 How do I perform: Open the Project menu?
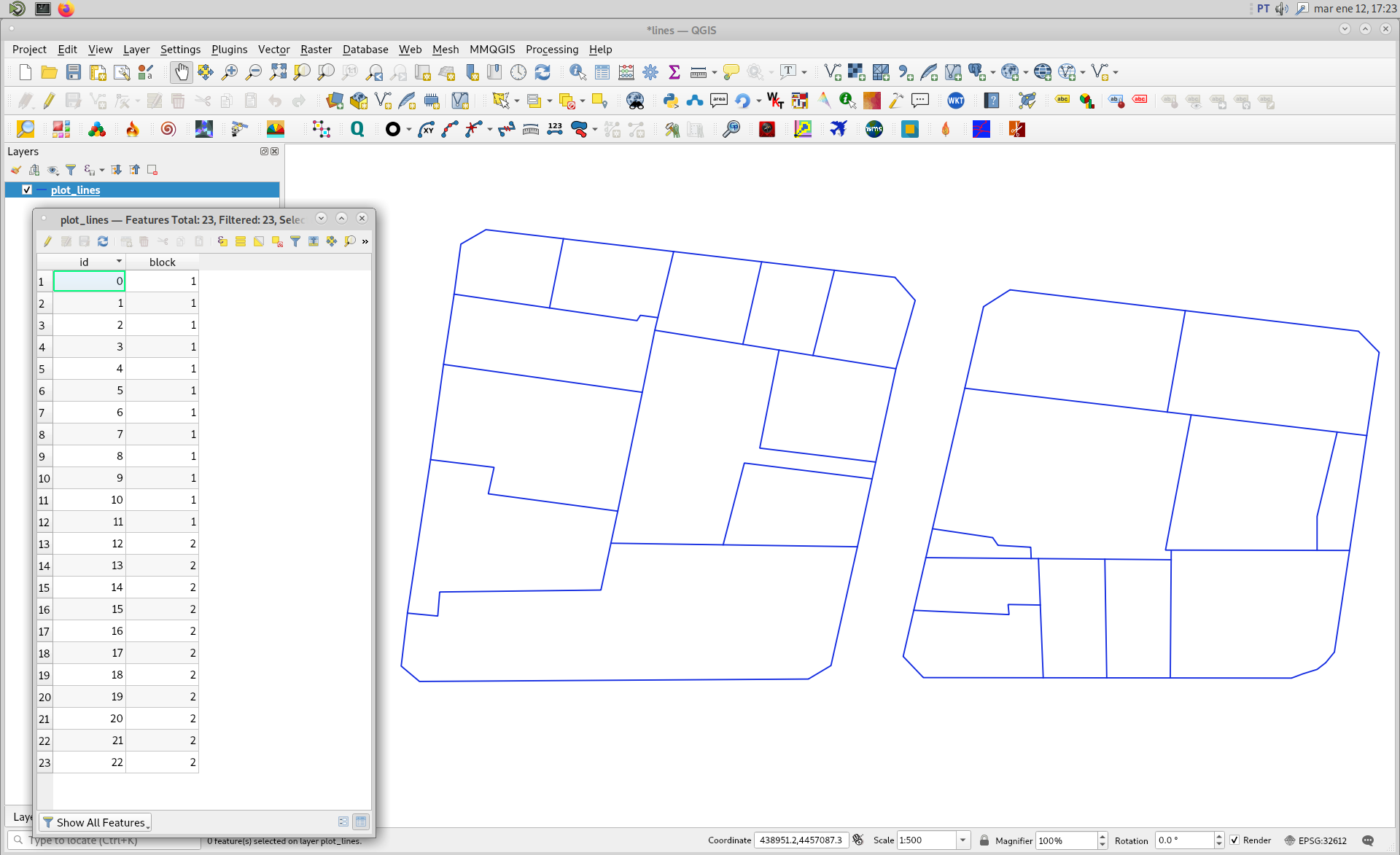(x=29, y=49)
